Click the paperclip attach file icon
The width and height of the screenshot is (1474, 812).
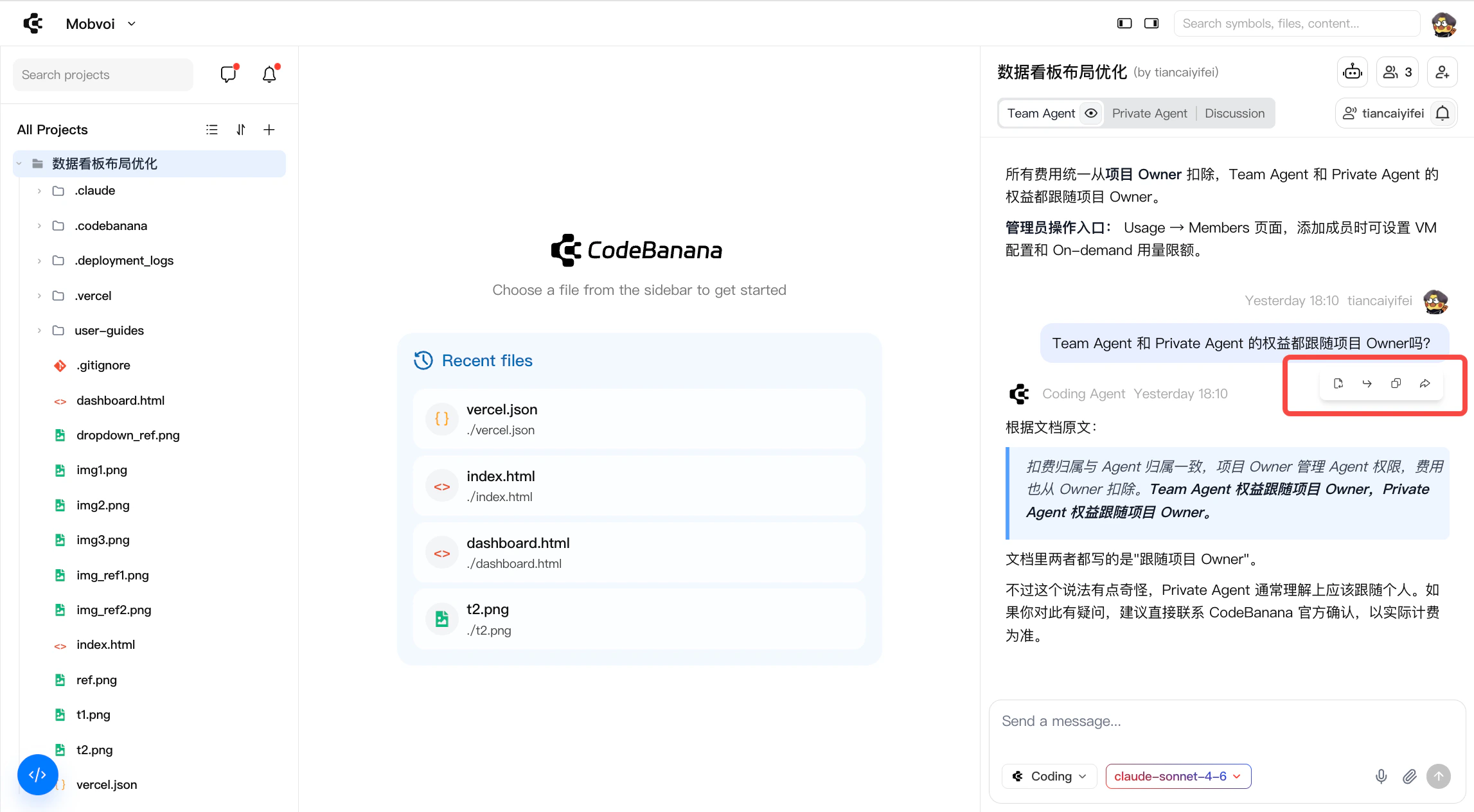(x=1410, y=776)
